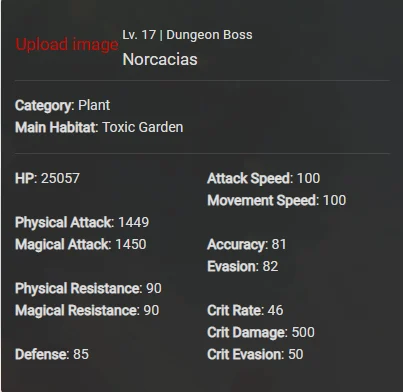The width and height of the screenshot is (403, 392).
Task: Click the Movement Speed stat
Action: coord(277,200)
